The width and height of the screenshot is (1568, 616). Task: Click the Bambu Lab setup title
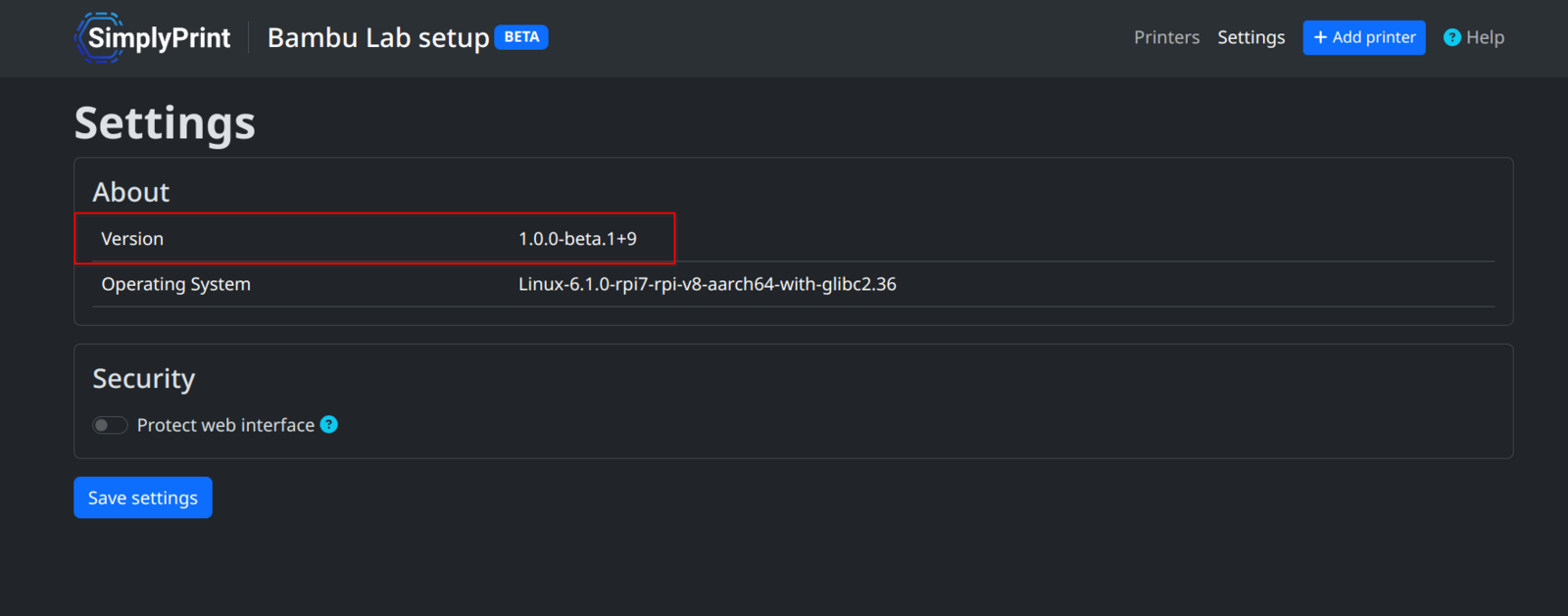378,37
